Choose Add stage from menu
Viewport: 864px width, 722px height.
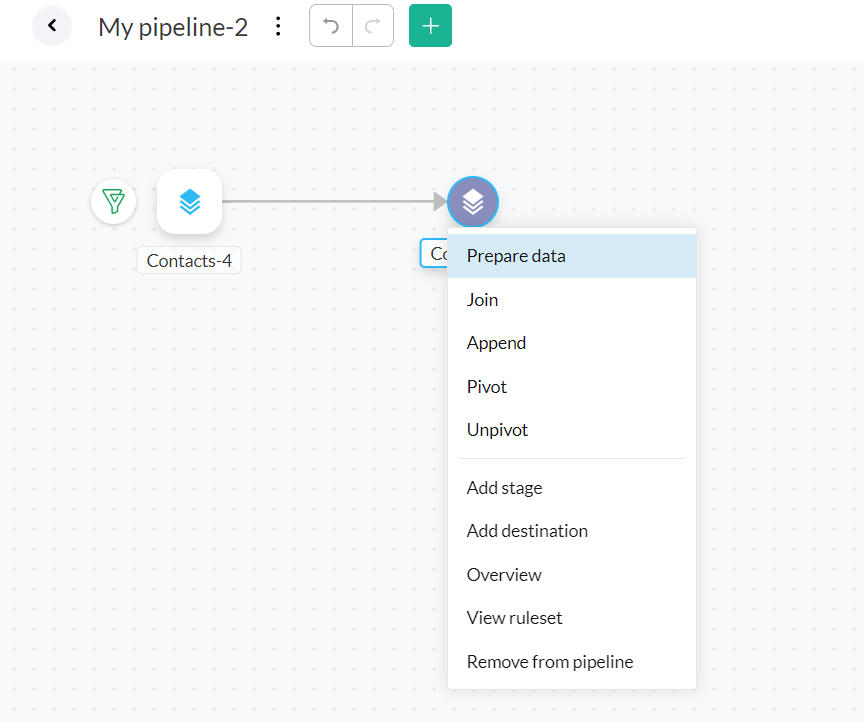pos(504,488)
